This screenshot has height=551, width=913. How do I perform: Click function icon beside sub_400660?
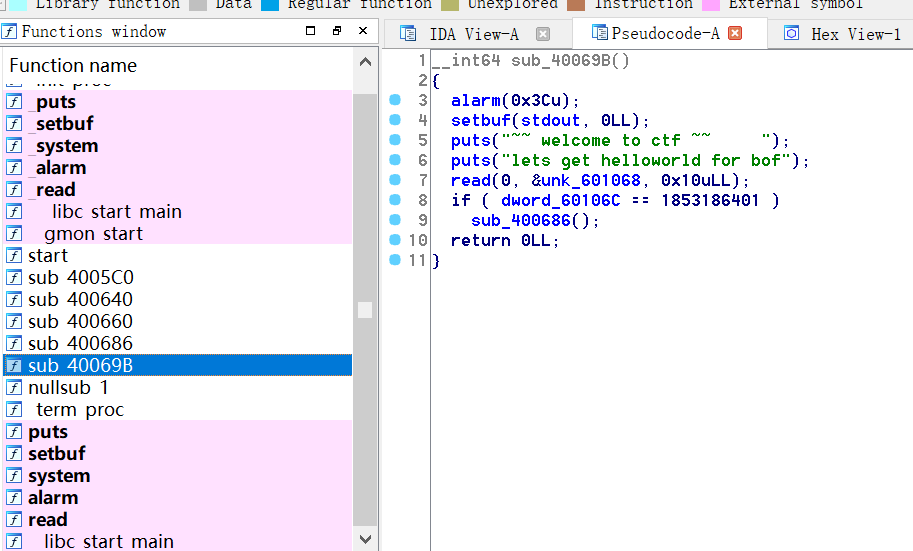[x=14, y=322]
